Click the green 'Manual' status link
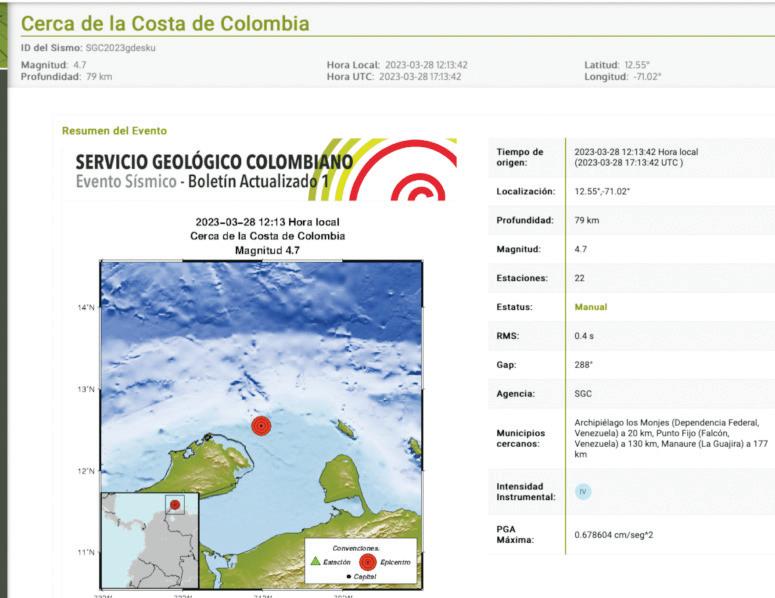 591,307
